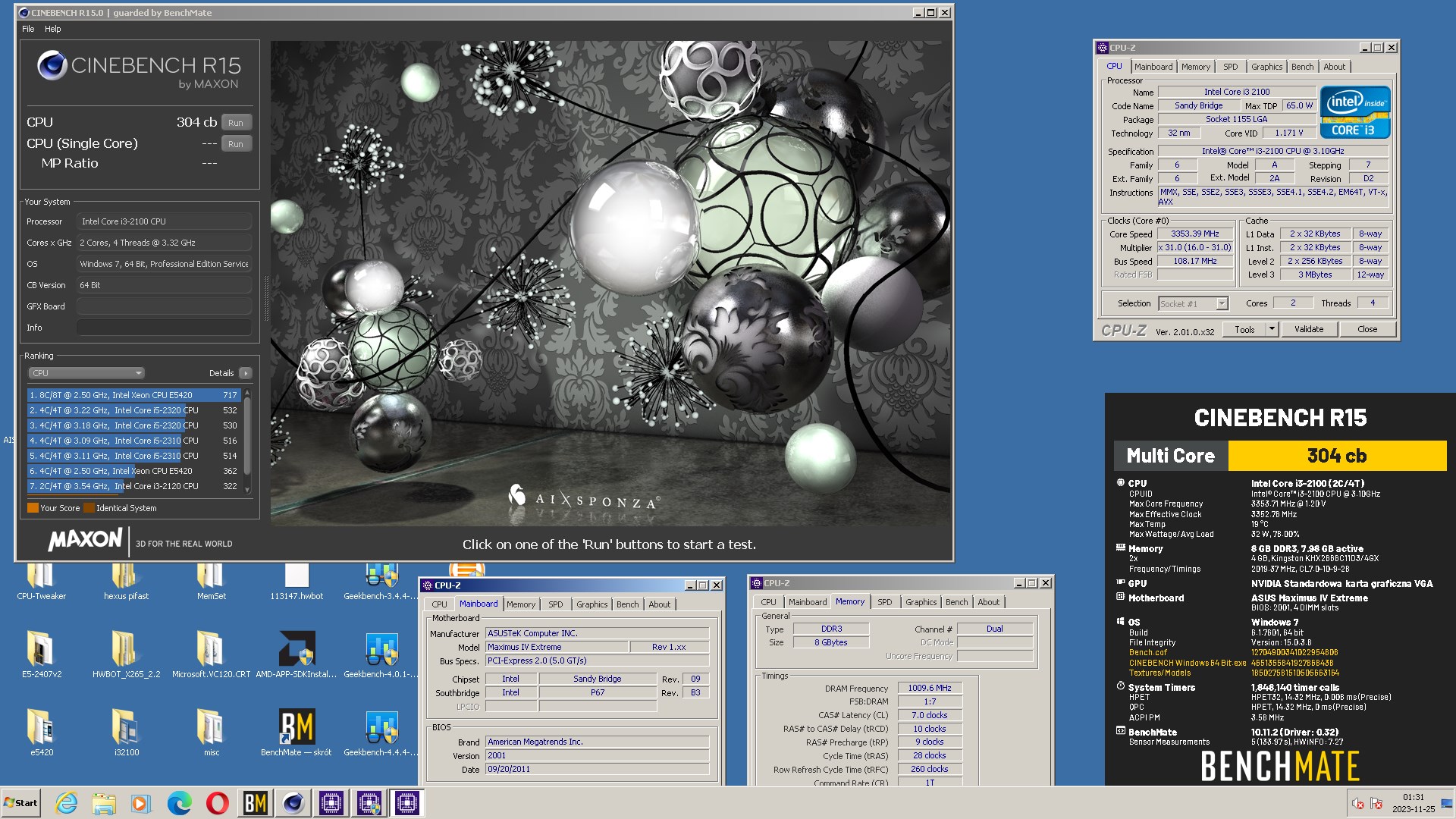Open Windows Explorer from taskbar

coord(104,803)
